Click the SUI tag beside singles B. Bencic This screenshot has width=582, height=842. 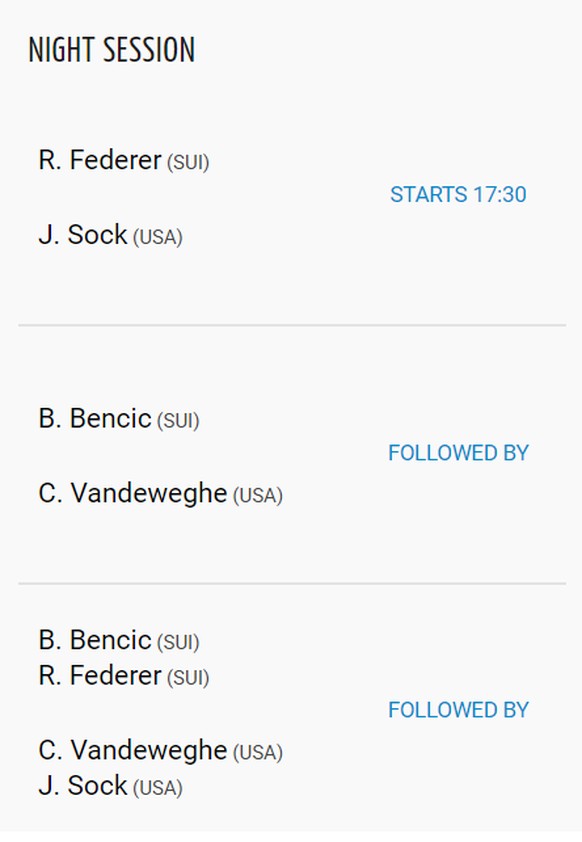pos(178,420)
